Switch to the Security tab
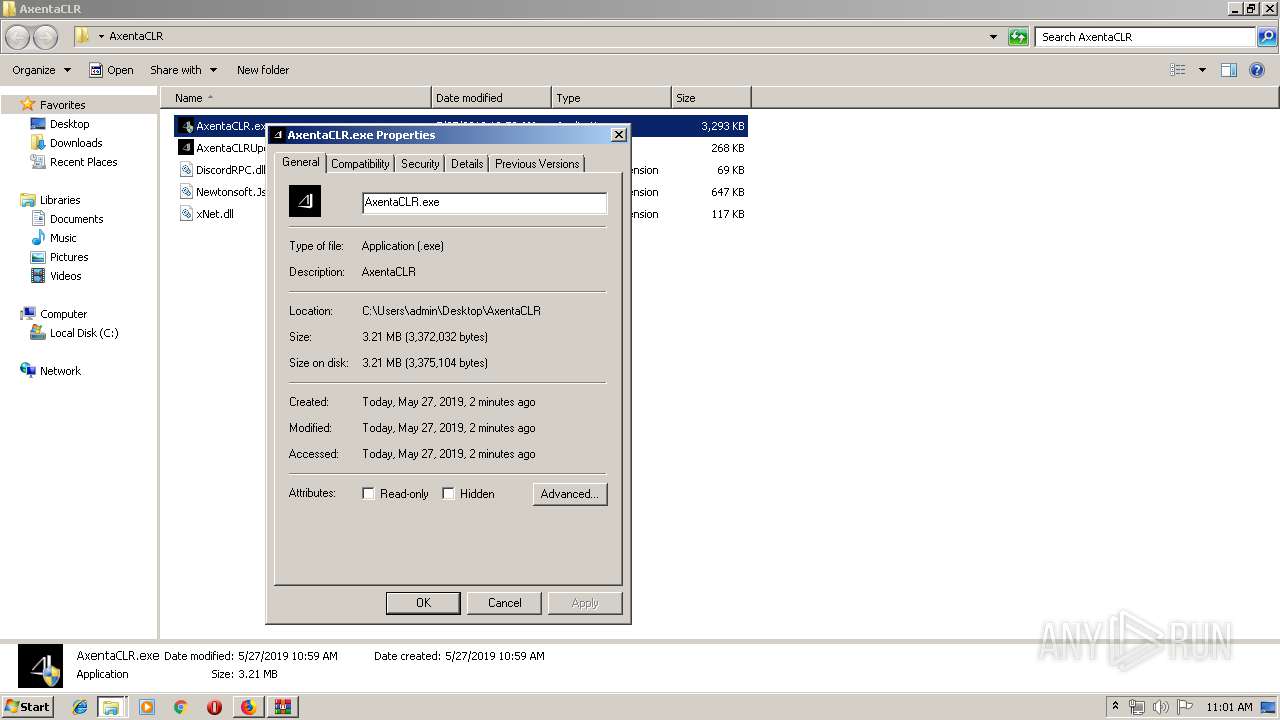1280x720 pixels. 420,164
